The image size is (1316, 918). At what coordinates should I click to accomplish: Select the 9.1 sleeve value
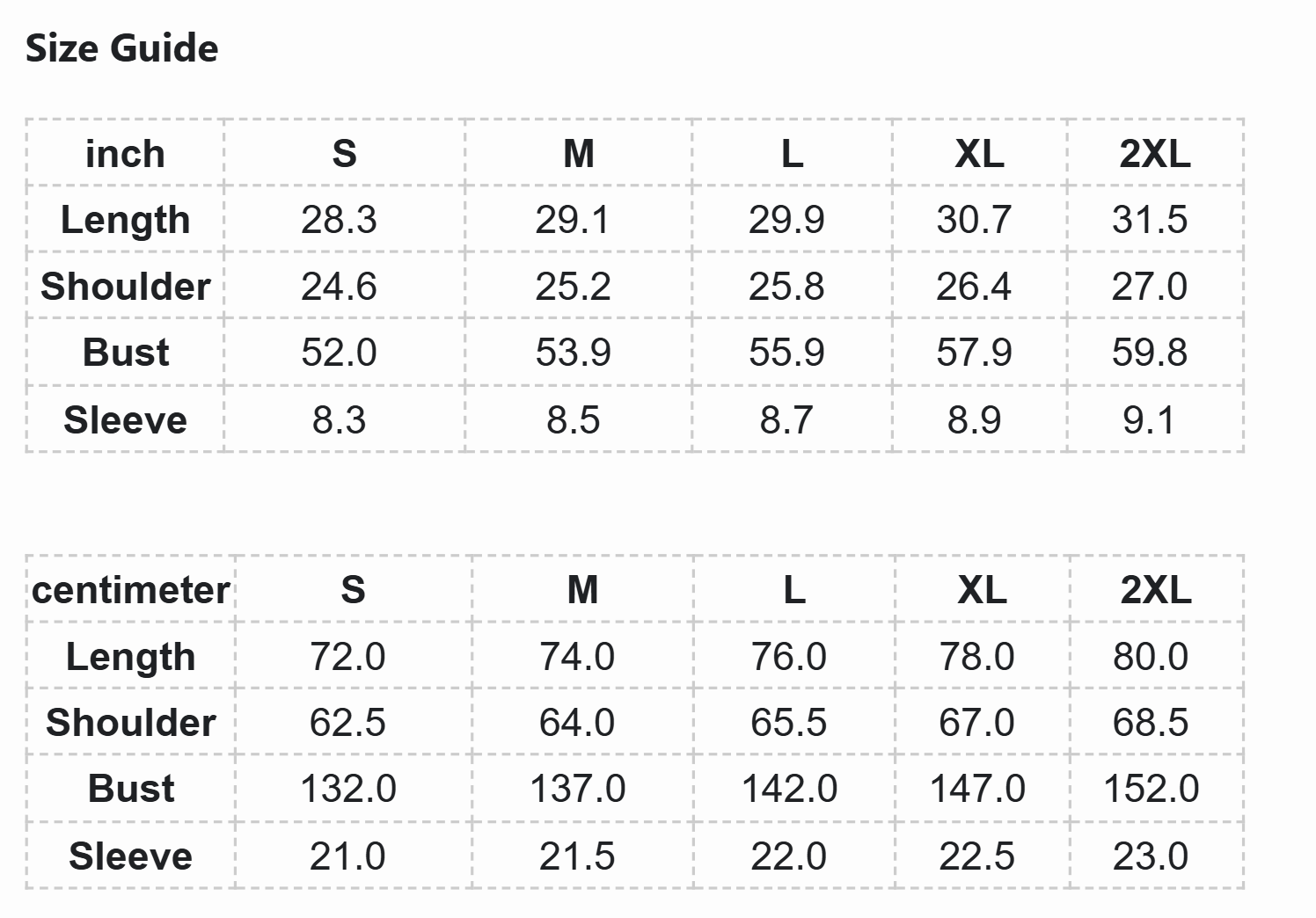tap(1149, 420)
